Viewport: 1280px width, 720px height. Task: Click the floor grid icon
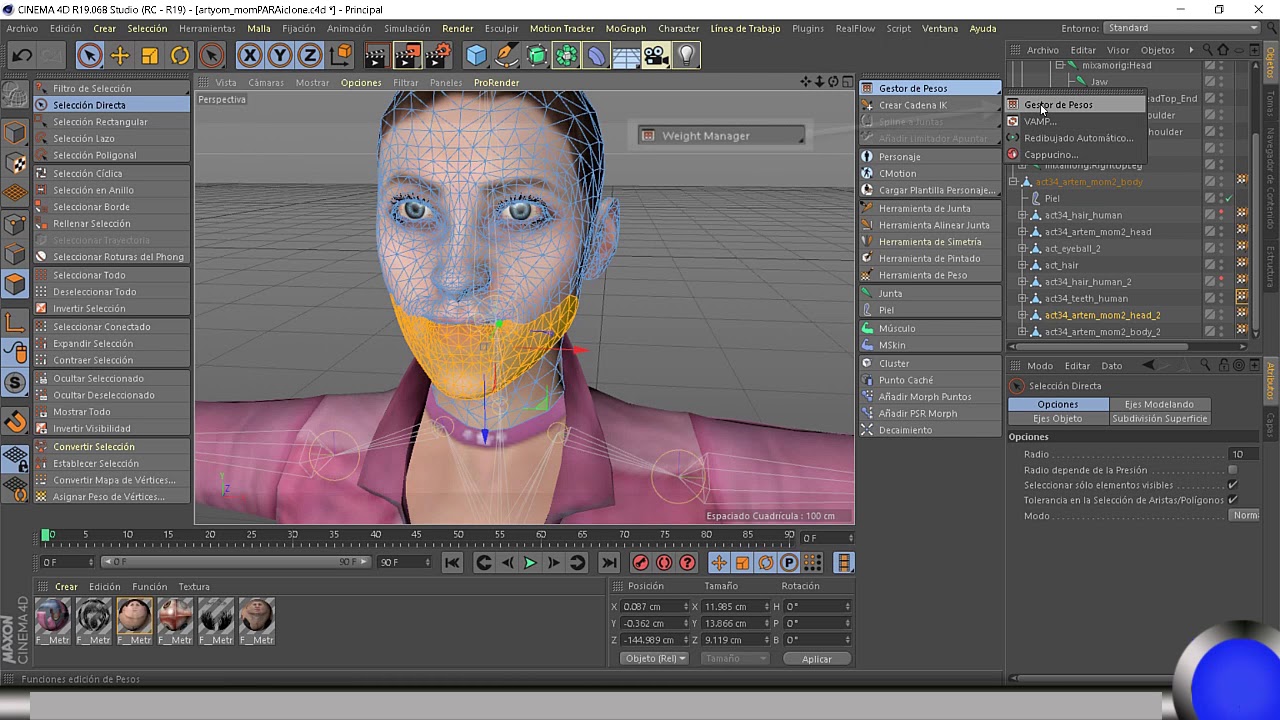626,56
